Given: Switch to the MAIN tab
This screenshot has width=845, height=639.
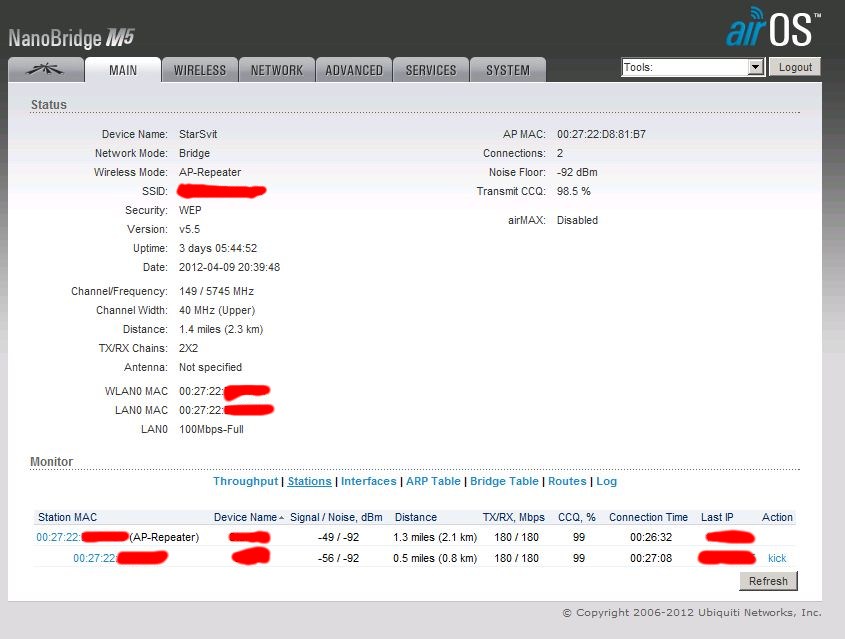Looking at the screenshot, I should (123, 70).
